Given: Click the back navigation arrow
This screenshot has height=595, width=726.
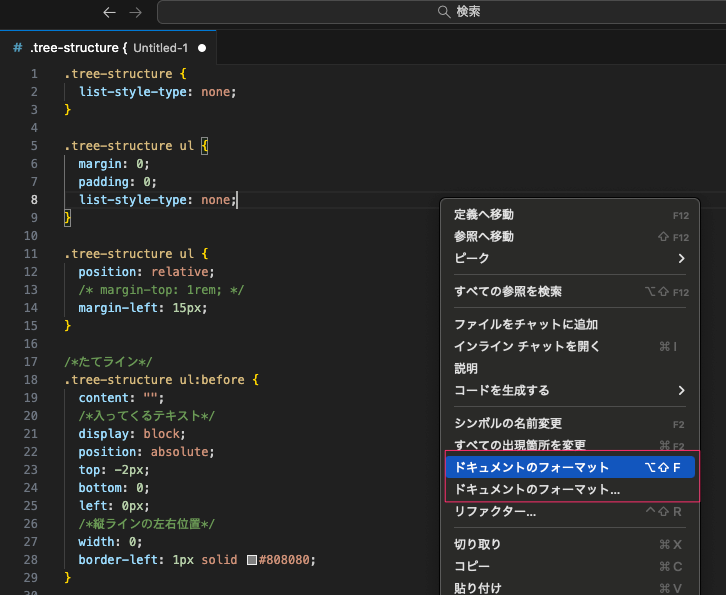Looking at the screenshot, I should pyautogui.click(x=110, y=12).
